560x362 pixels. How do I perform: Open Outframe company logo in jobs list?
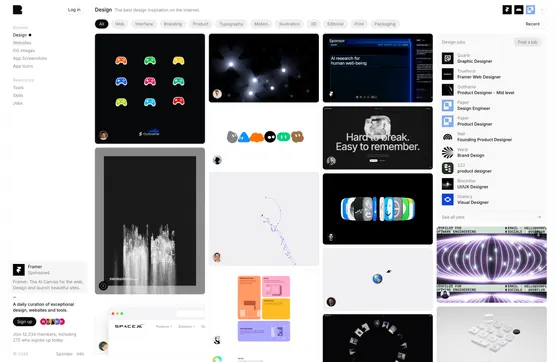click(448, 90)
